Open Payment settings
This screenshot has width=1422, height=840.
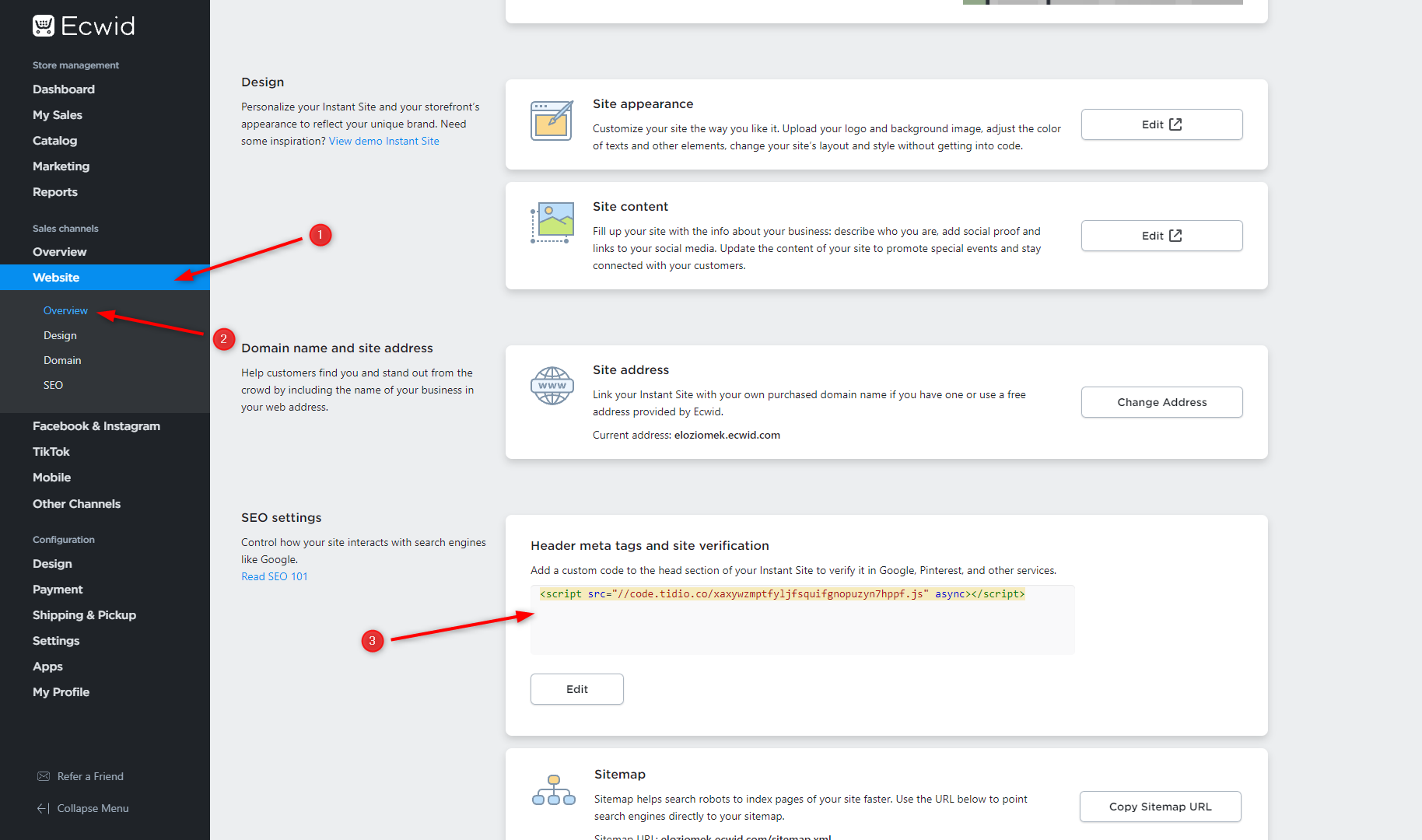coord(58,590)
